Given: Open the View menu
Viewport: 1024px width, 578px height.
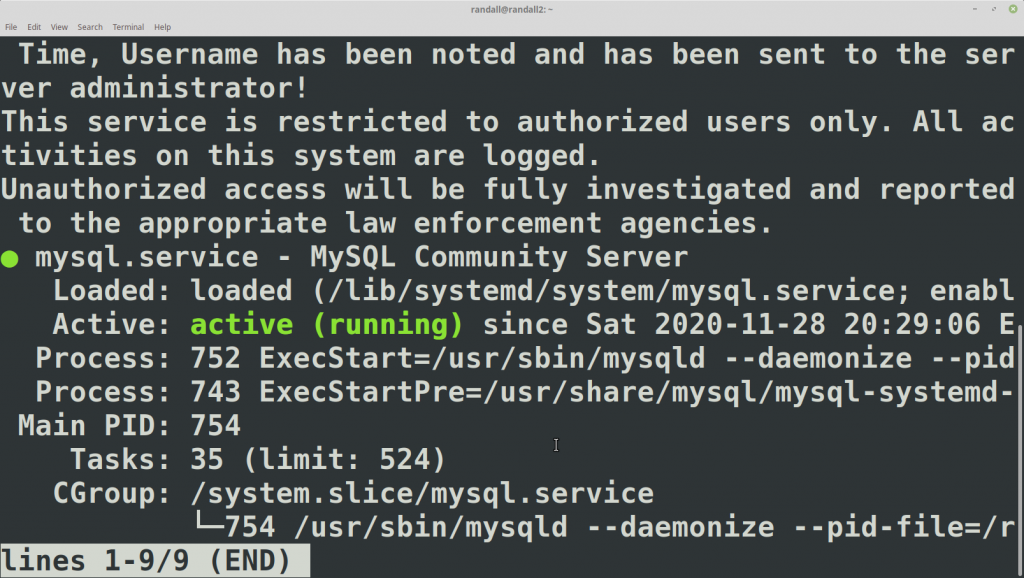Looking at the screenshot, I should point(59,27).
